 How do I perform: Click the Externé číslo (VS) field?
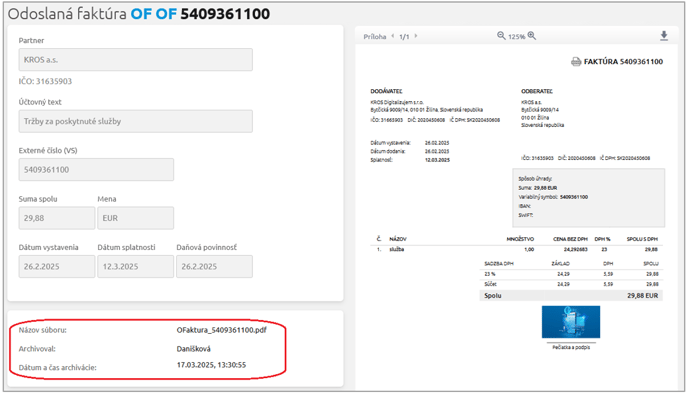96,169
